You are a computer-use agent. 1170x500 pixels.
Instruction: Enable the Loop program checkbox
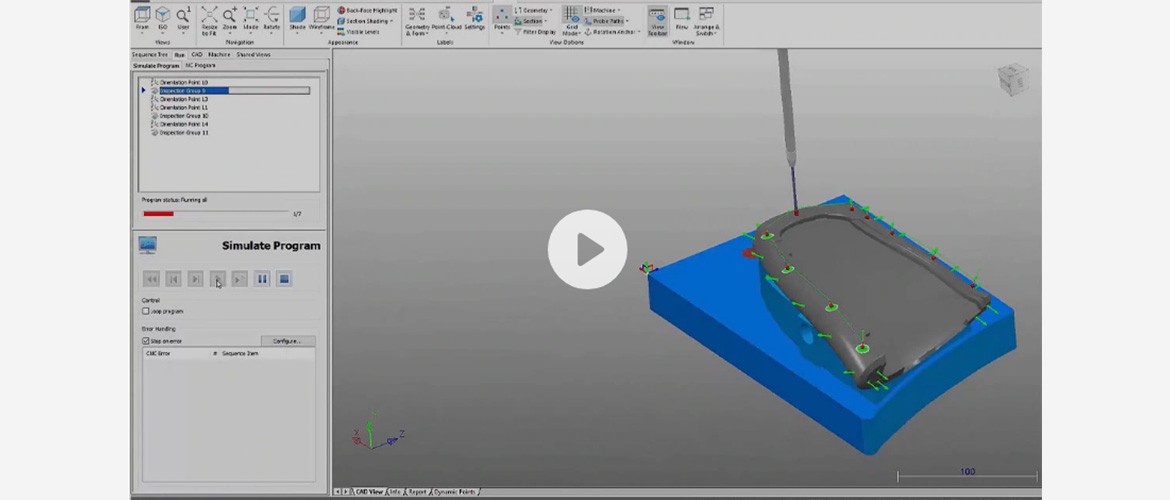tap(146, 311)
